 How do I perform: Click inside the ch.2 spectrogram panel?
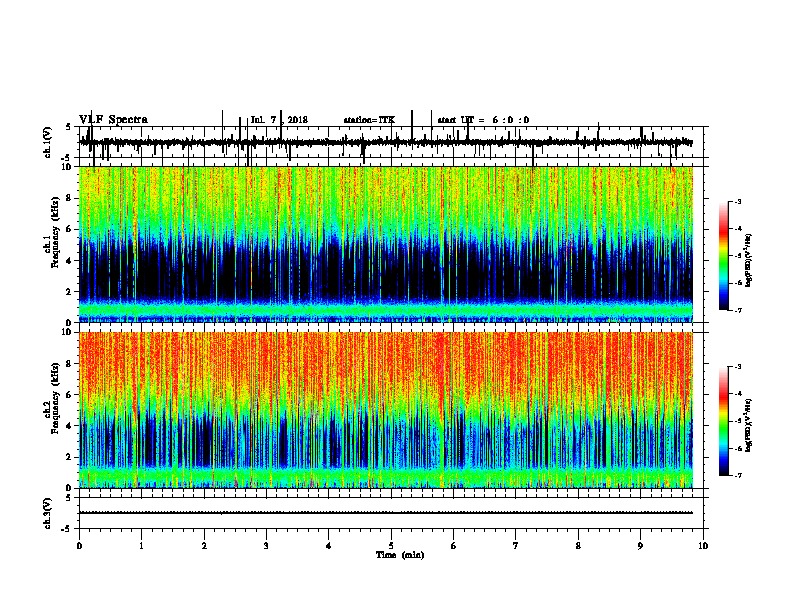click(386, 410)
